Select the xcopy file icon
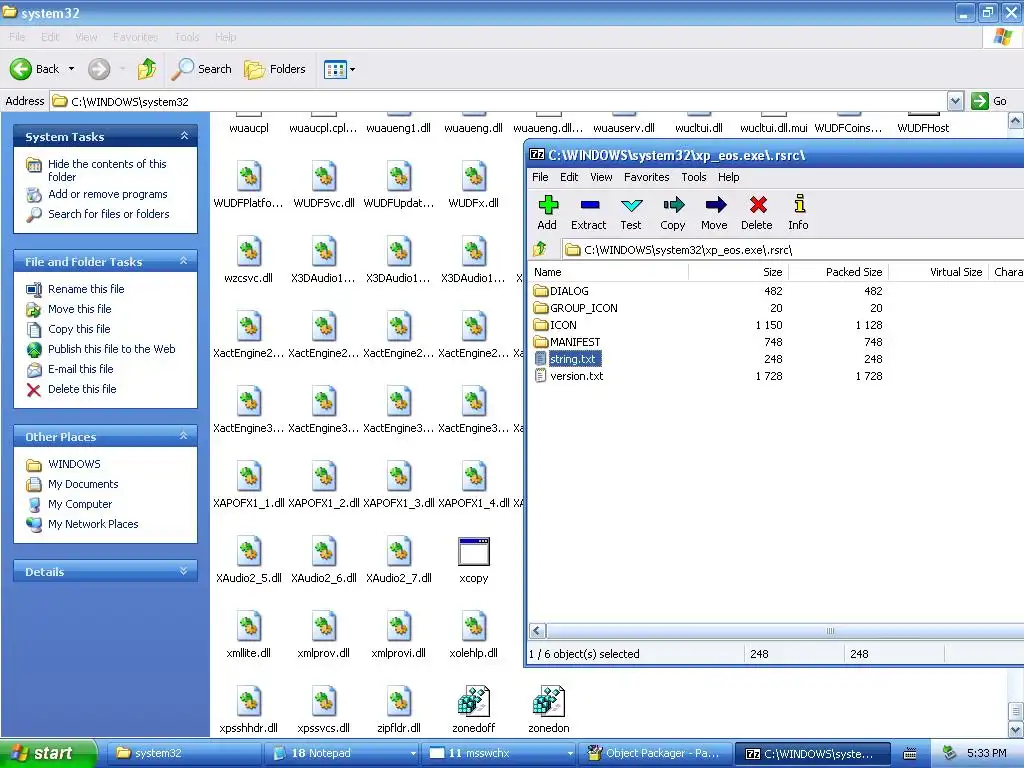Screen dimensions: 1024x768 point(473,552)
